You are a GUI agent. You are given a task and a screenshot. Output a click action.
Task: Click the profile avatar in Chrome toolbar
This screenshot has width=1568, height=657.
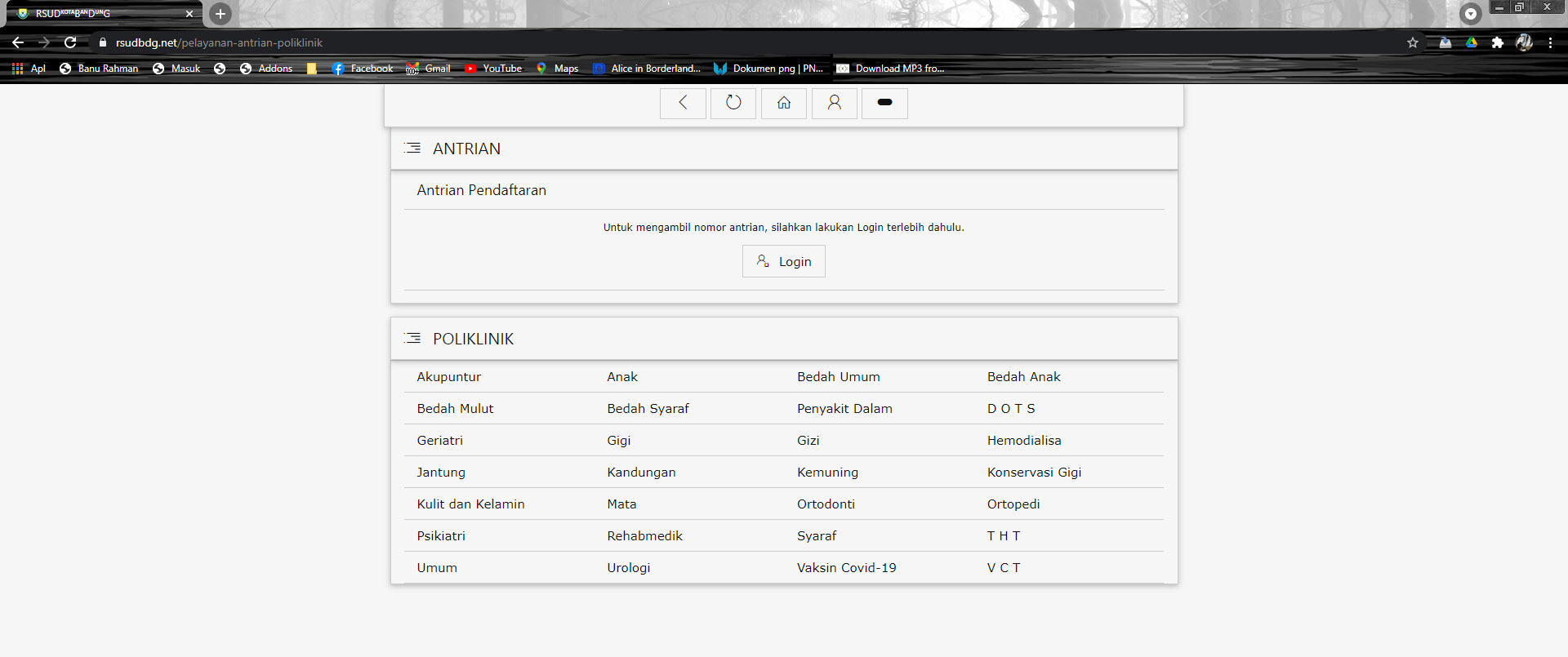point(1524,42)
